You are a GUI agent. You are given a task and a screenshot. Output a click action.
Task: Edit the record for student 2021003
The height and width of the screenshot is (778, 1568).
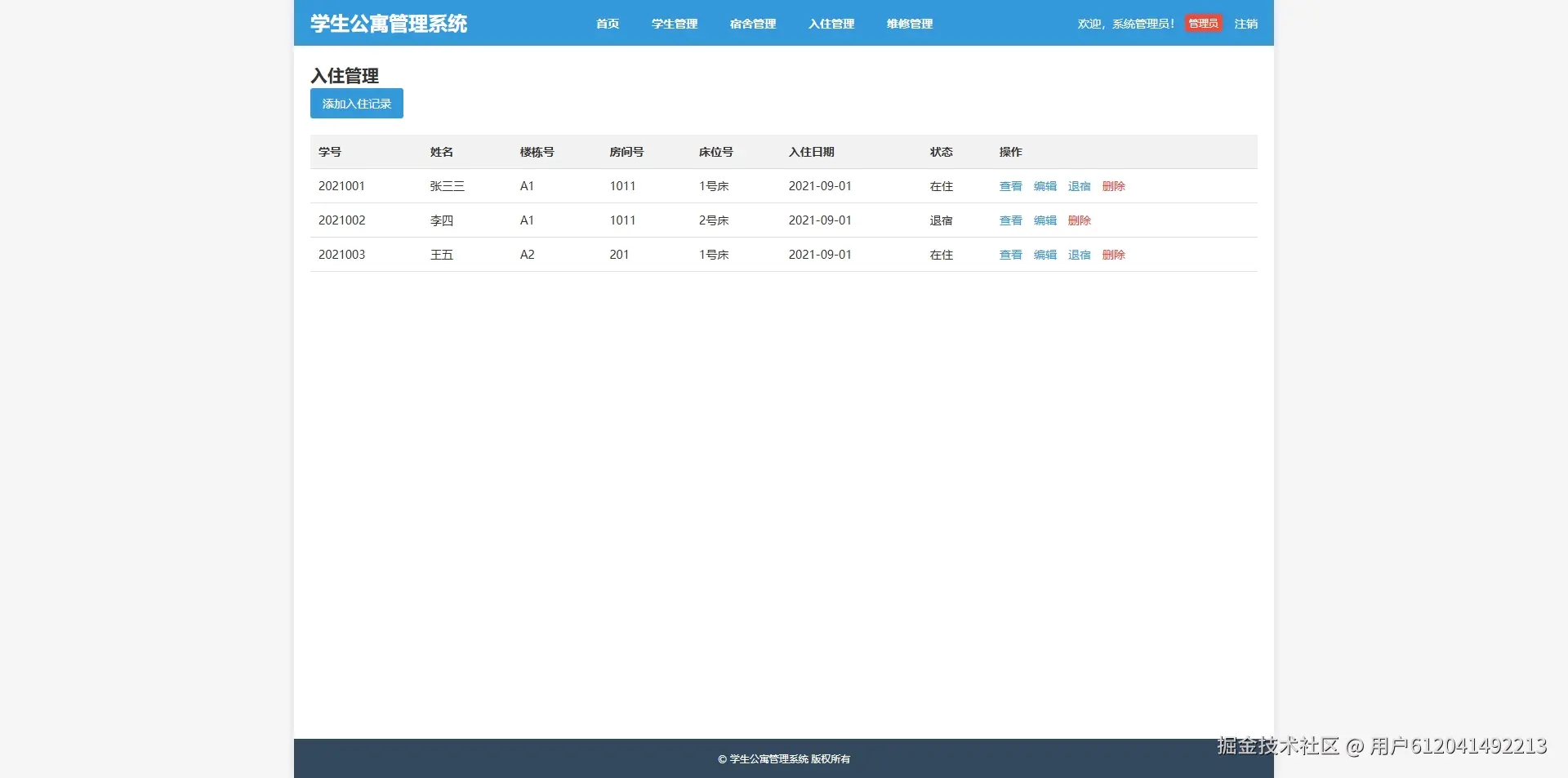(1045, 255)
